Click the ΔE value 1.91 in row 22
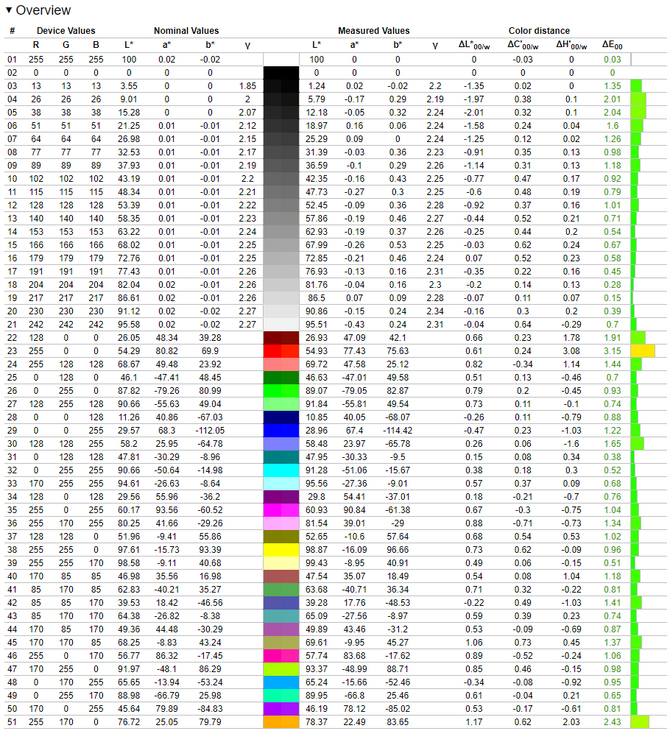 pyautogui.click(x=612, y=338)
